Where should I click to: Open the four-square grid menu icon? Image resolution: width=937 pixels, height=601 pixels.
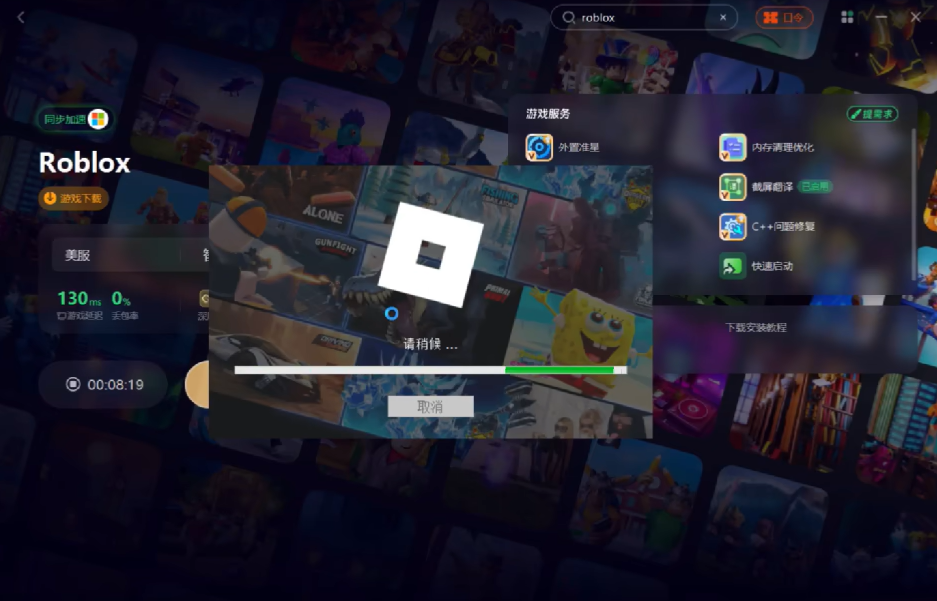tap(847, 18)
